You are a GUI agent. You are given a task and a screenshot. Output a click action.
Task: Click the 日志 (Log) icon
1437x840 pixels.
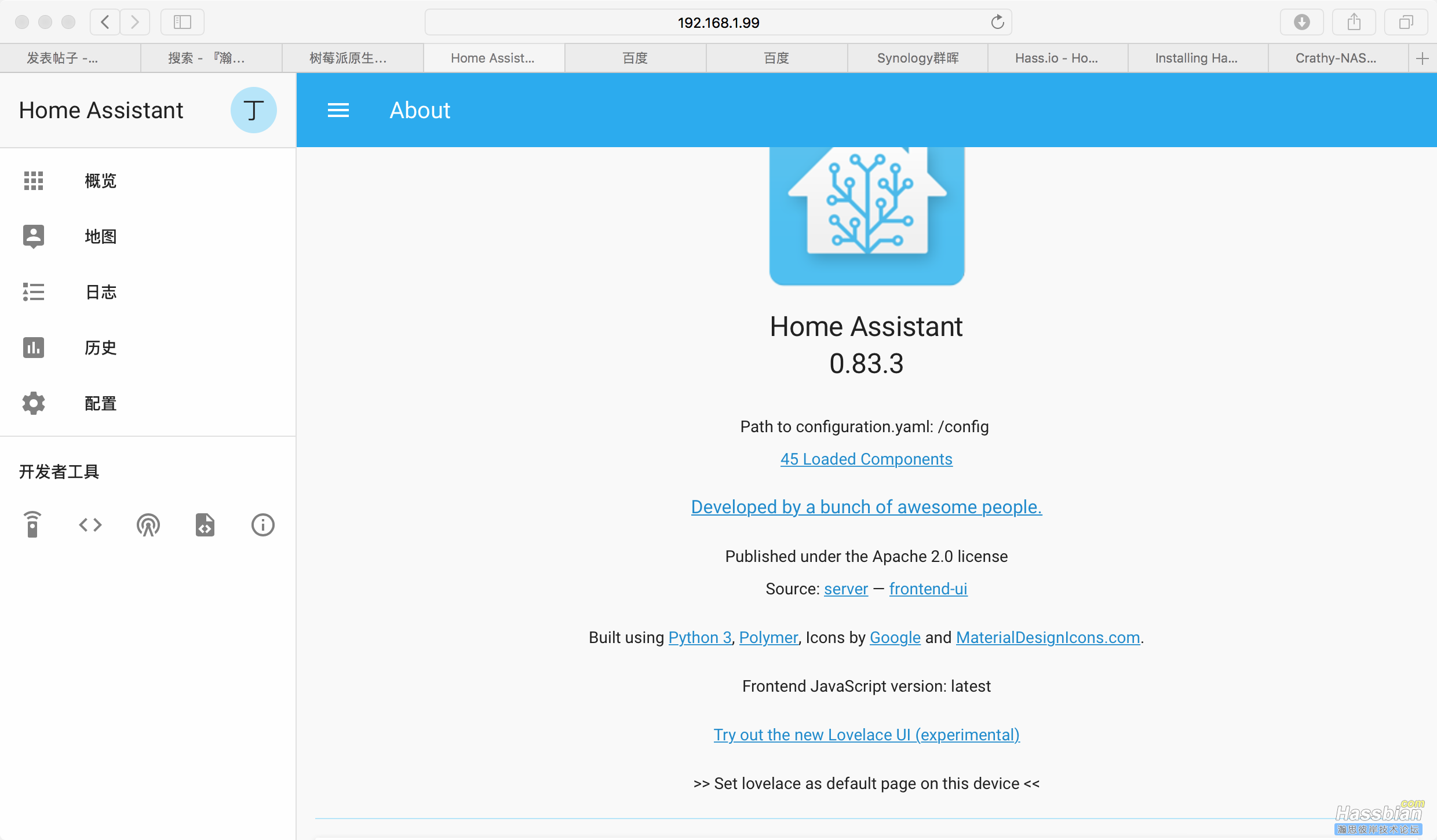pyautogui.click(x=33, y=292)
